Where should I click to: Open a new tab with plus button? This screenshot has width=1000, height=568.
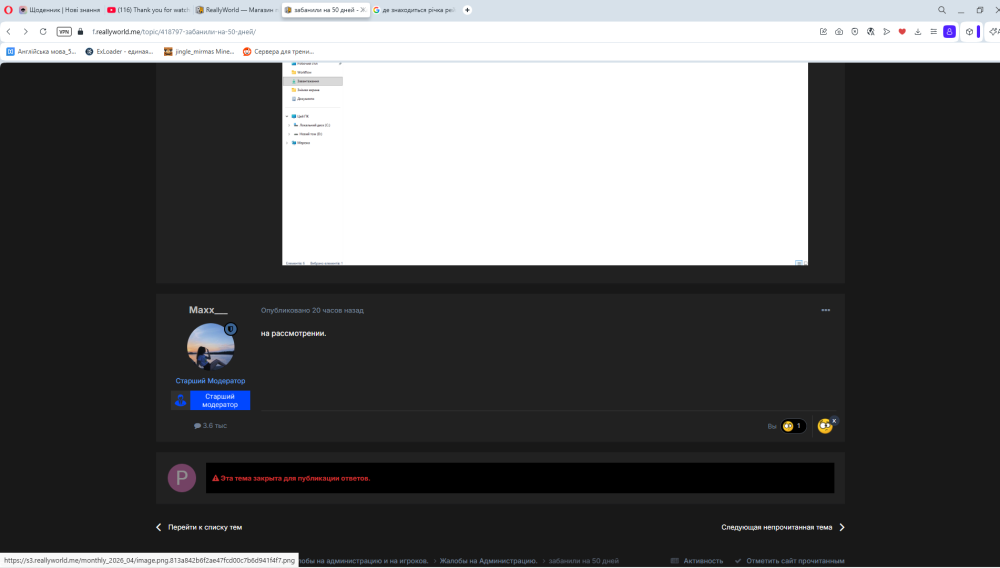coord(467,10)
